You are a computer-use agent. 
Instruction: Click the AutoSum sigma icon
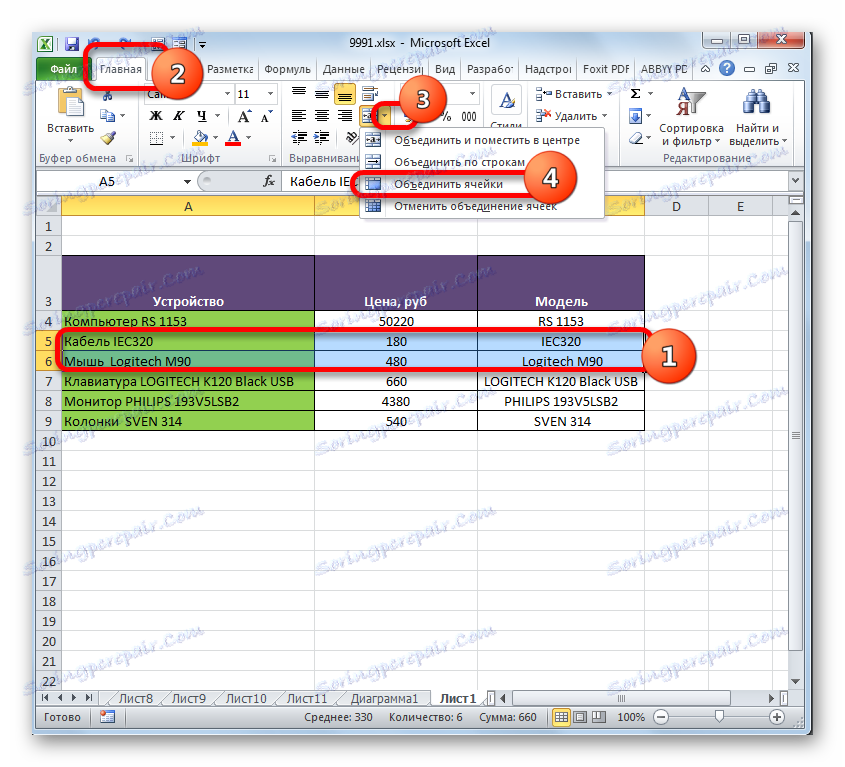pyautogui.click(x=635, y=94)
